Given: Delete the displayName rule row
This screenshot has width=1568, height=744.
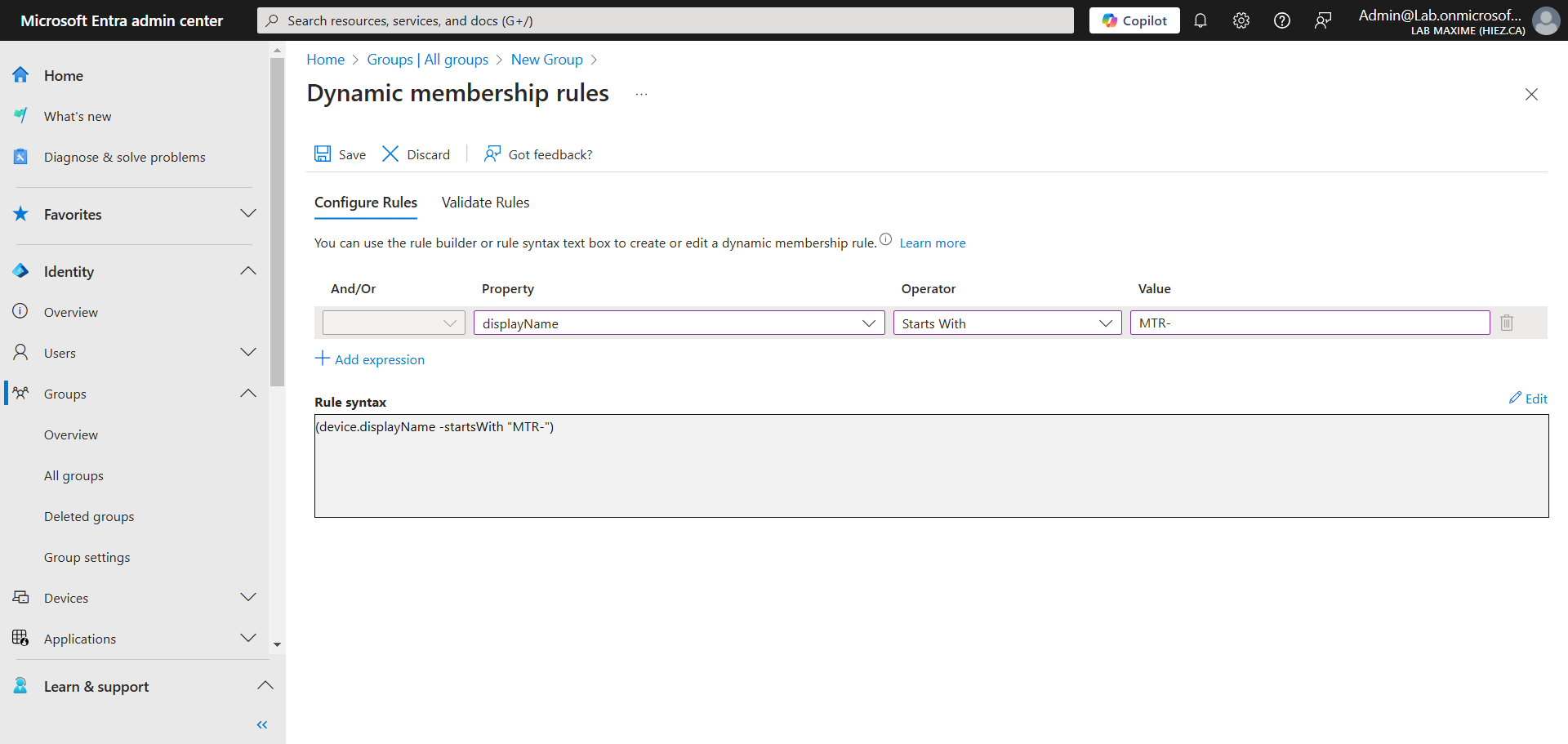Looking at the screenshot, I should point(1507,323).
